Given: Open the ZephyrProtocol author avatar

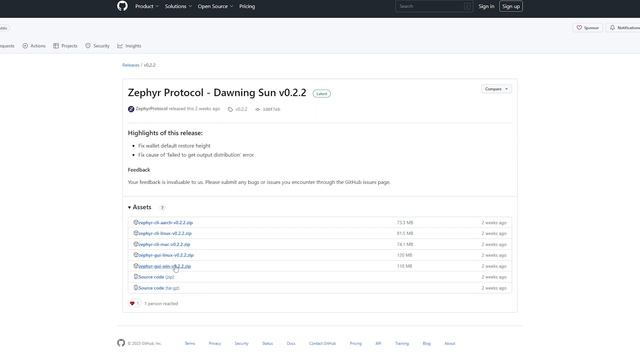Looking at the screenshot, I should click(131, 109).
